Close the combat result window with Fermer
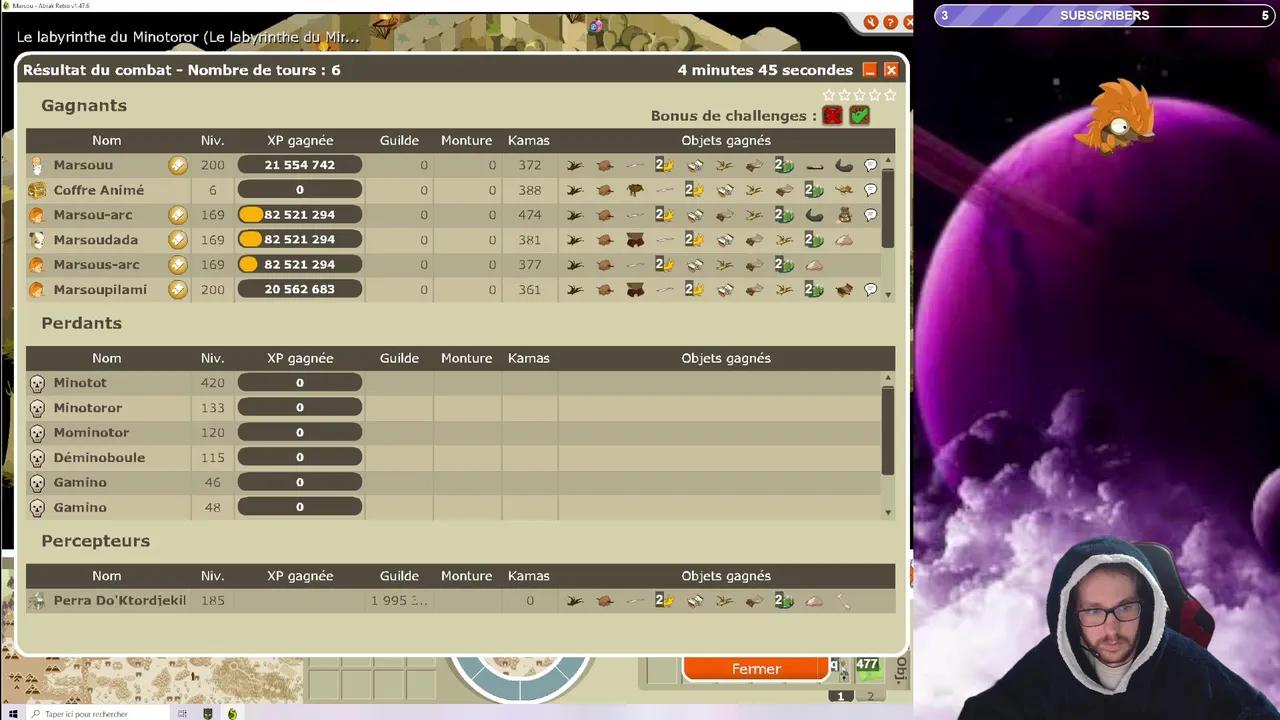 pyautogui.click(x=756, y=669)
